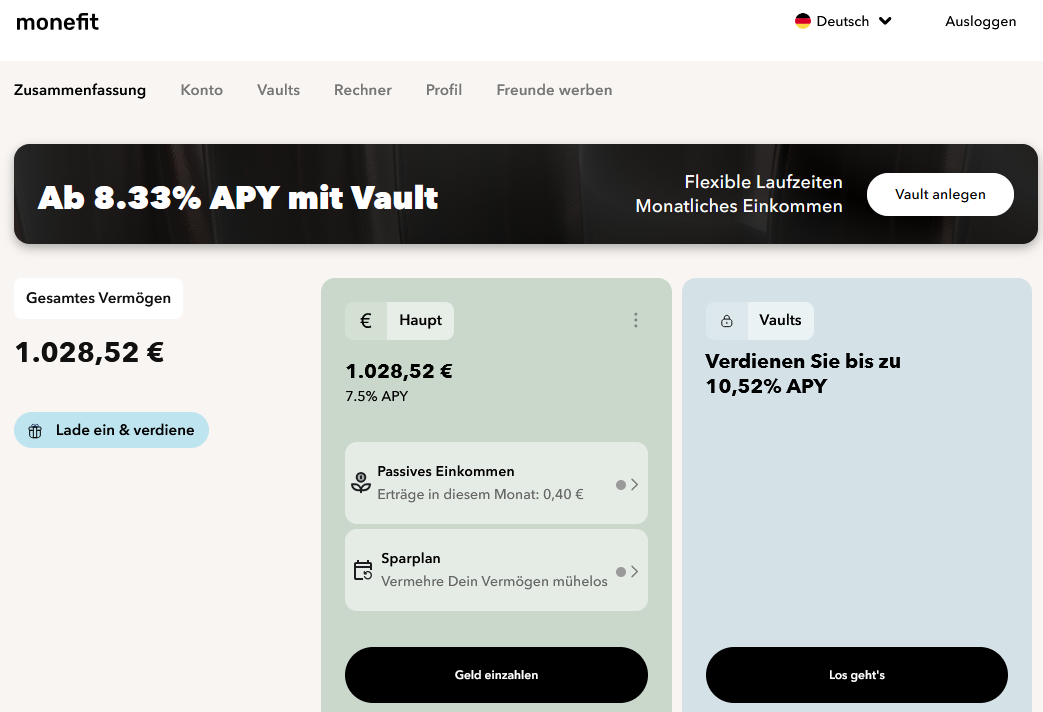Click the monefit logo
Viewport: 1043px width, 712px height.
(57, 21)
